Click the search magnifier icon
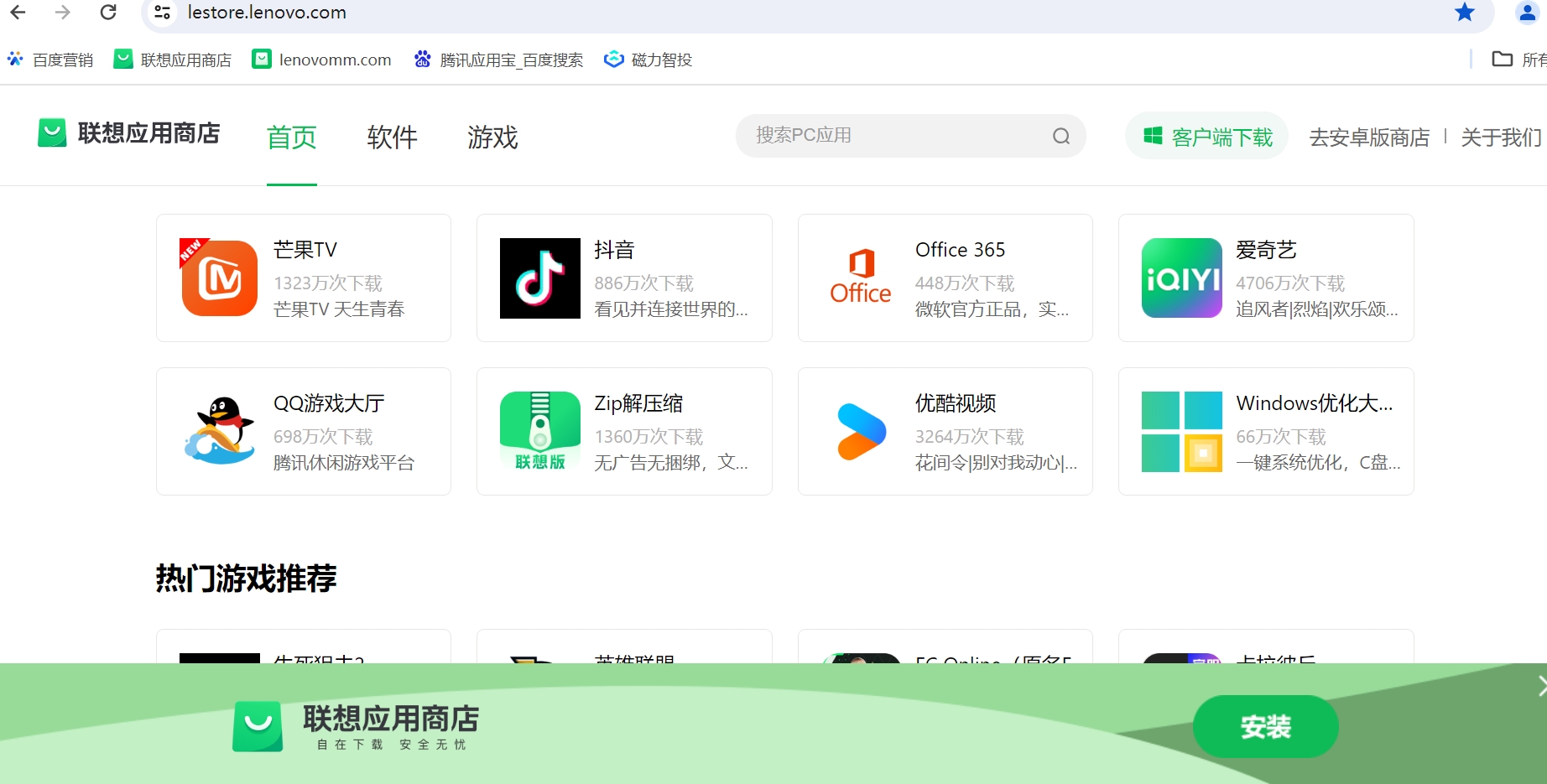 pos(1061,136)
